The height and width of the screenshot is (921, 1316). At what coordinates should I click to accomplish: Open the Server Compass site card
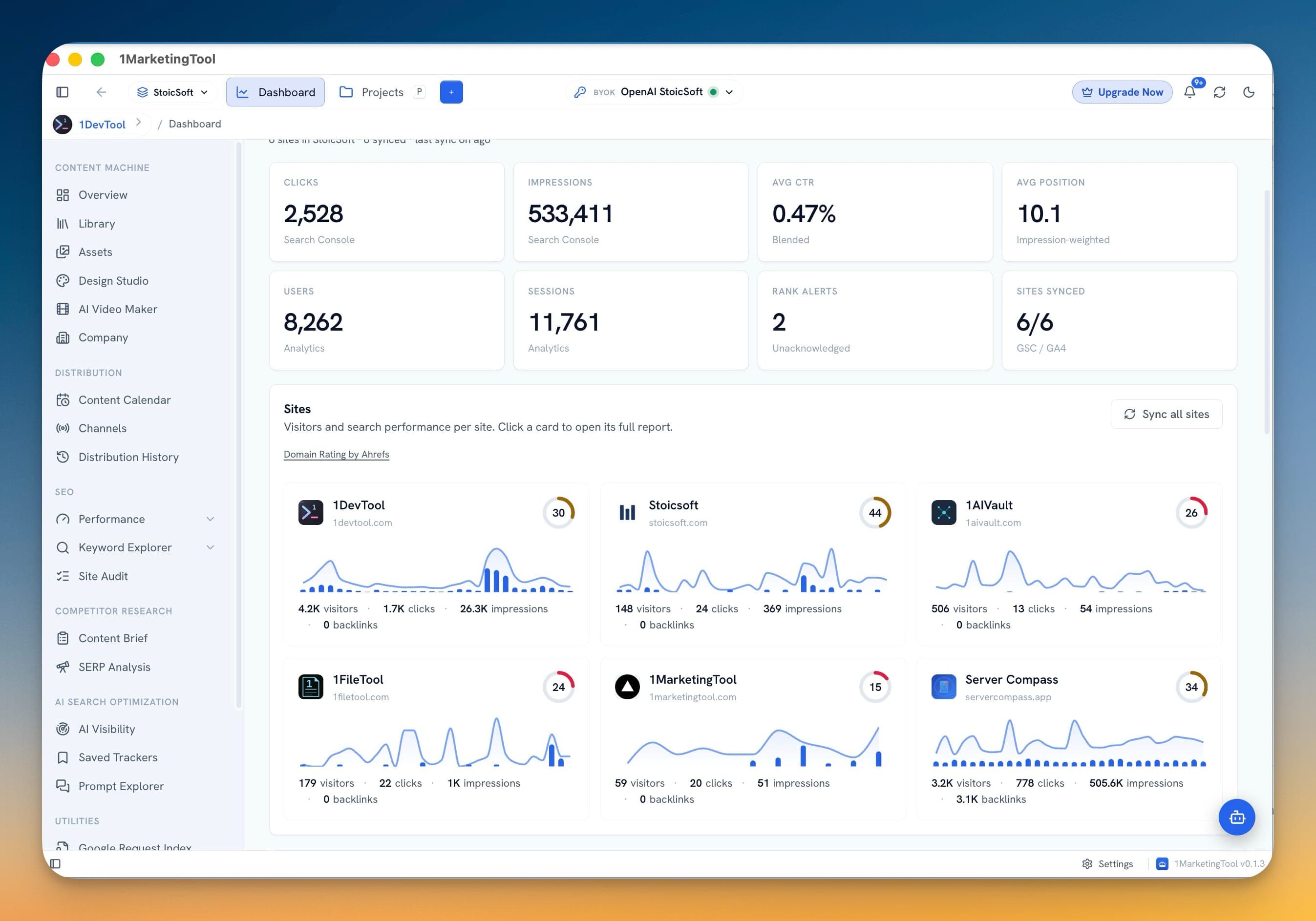1069,739
